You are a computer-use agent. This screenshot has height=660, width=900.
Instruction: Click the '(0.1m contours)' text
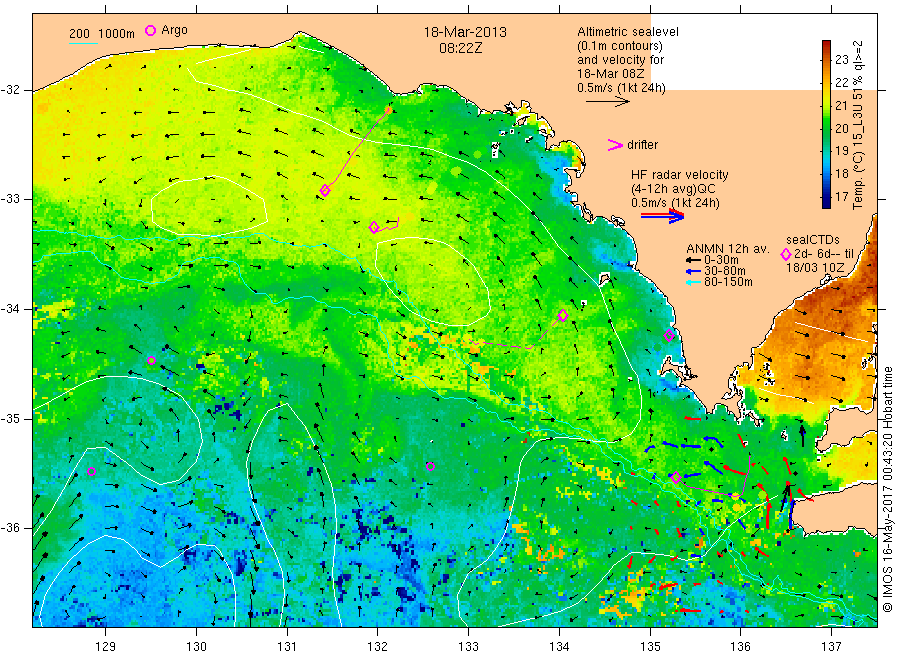pyautogui.click(x=620, y=46)
